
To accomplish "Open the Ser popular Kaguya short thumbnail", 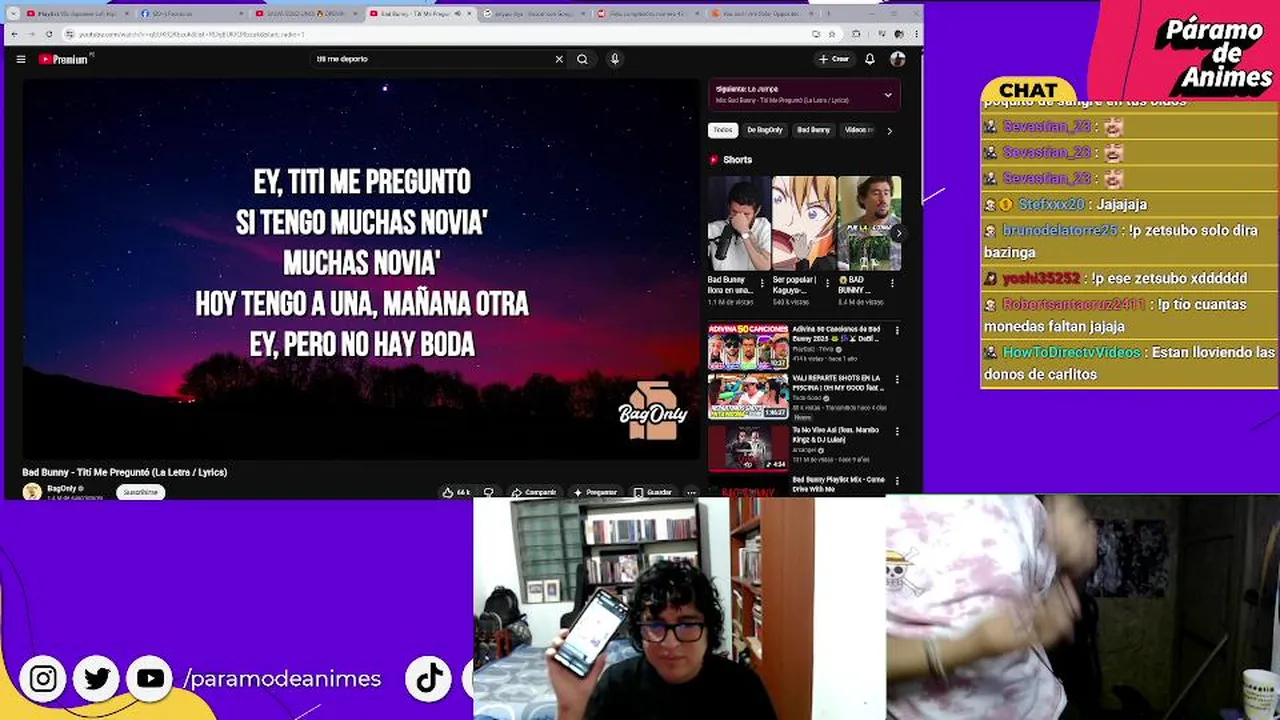I will (804, 224).
